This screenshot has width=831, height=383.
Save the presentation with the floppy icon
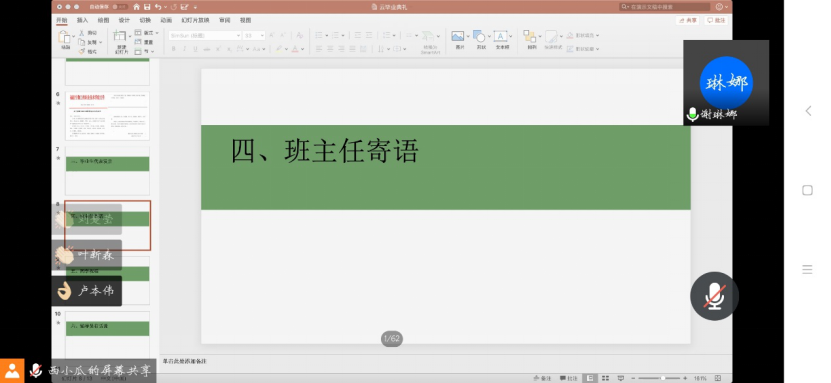tap(147, 7)
